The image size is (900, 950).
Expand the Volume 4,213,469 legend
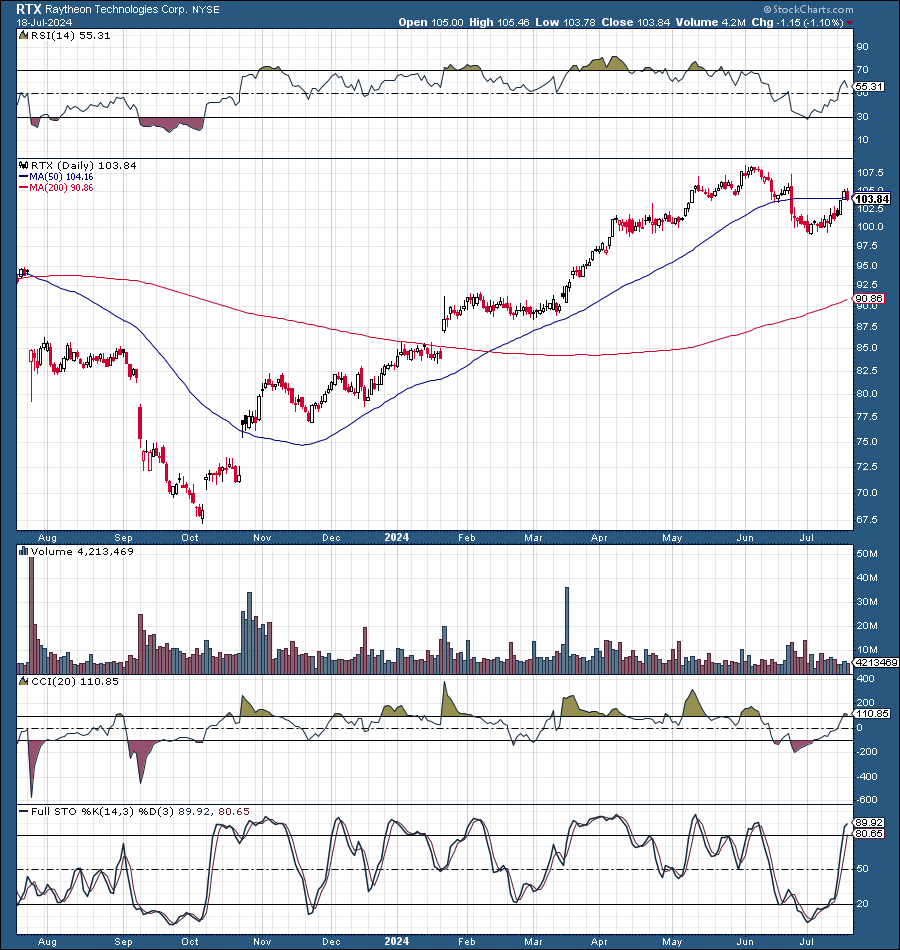pyautogui.click(x=78, y=551)
